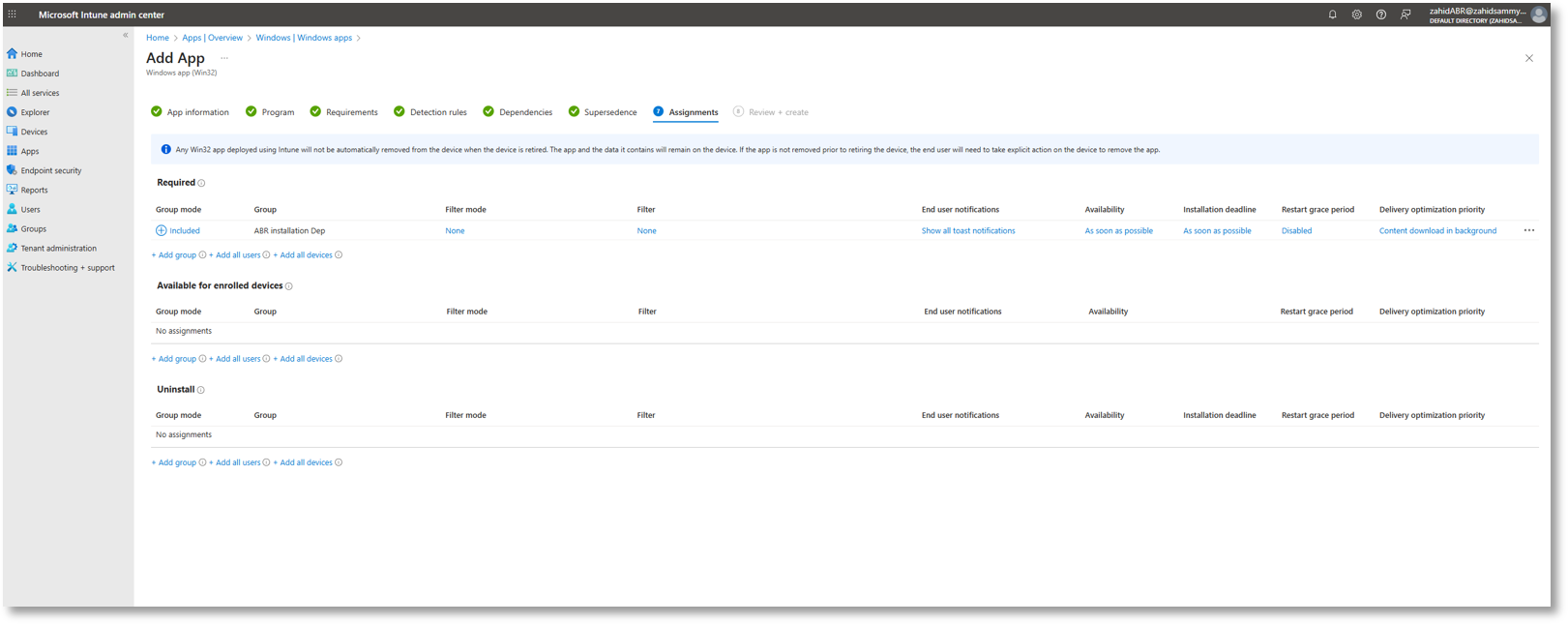
Task: Click the info icon beside Required heading
Action: pos(201,183)
